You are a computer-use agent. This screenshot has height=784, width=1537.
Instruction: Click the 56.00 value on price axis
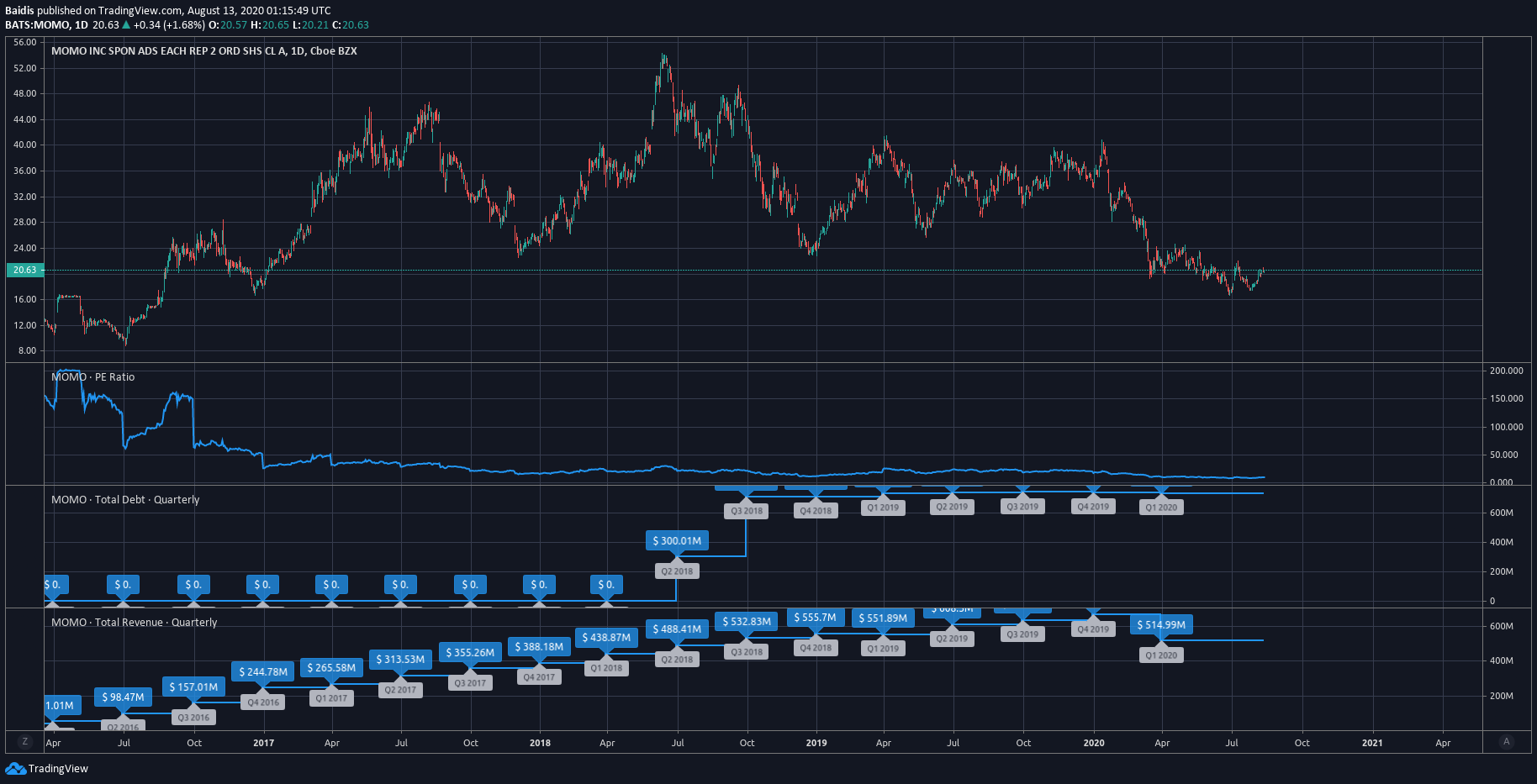pos(25,42)
